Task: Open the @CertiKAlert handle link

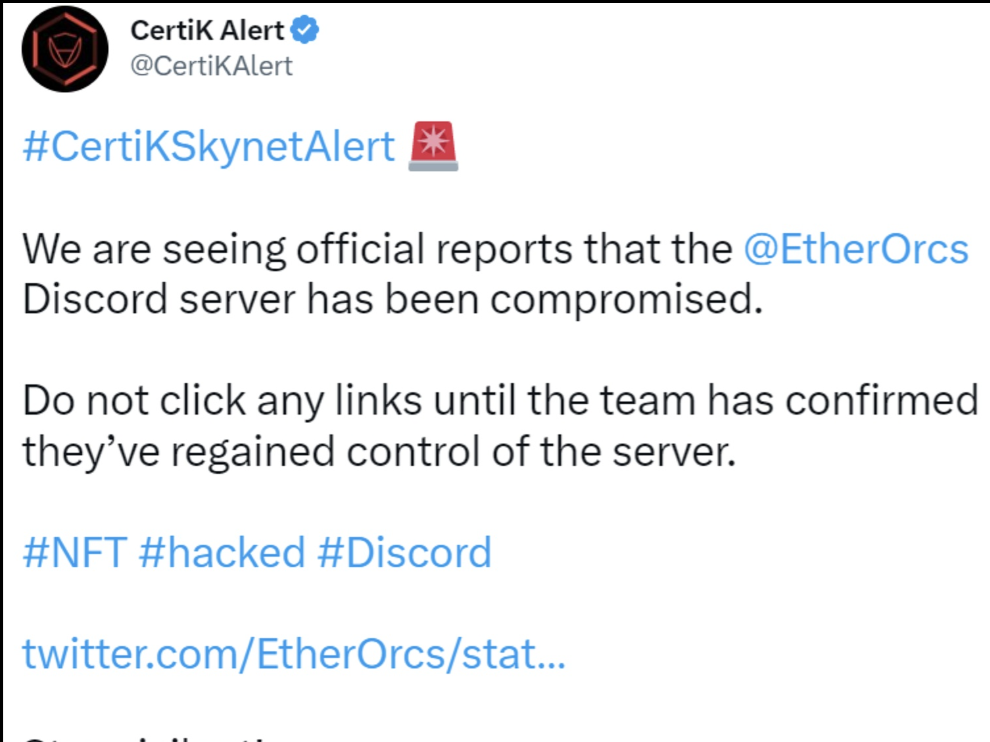Action: point(211,66)
